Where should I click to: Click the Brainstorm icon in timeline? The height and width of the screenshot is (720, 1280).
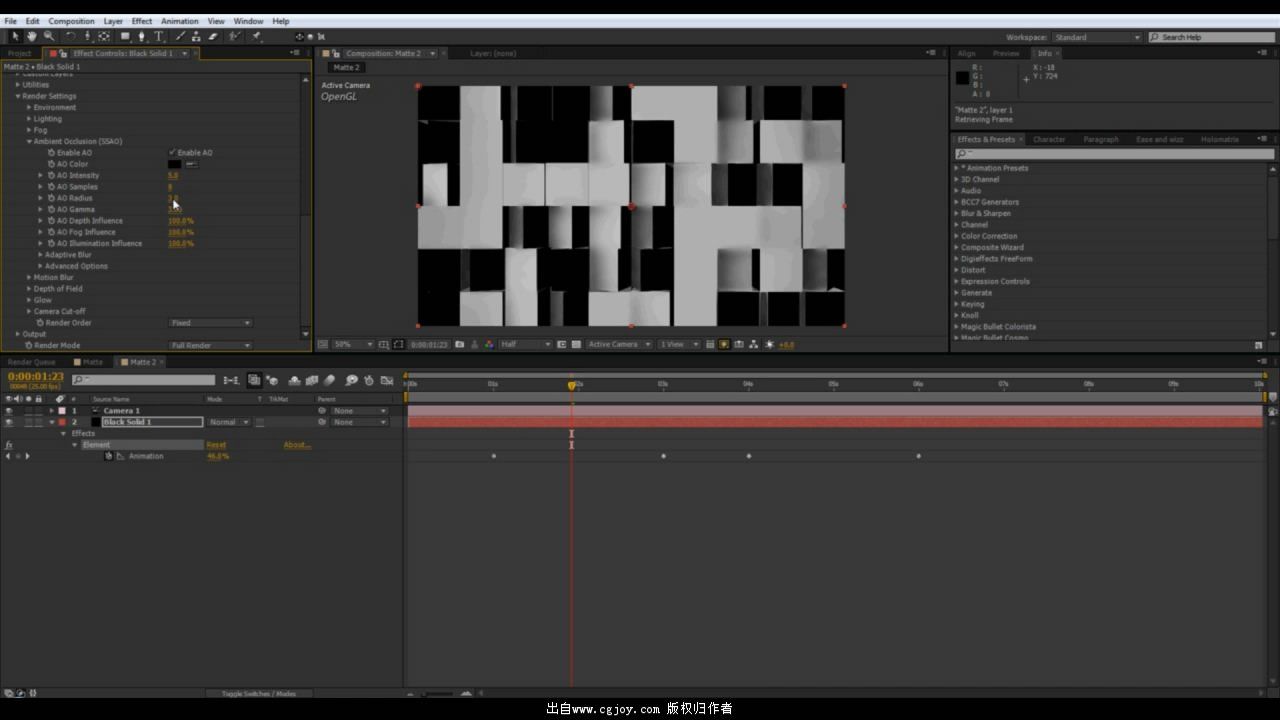(351, 380)
